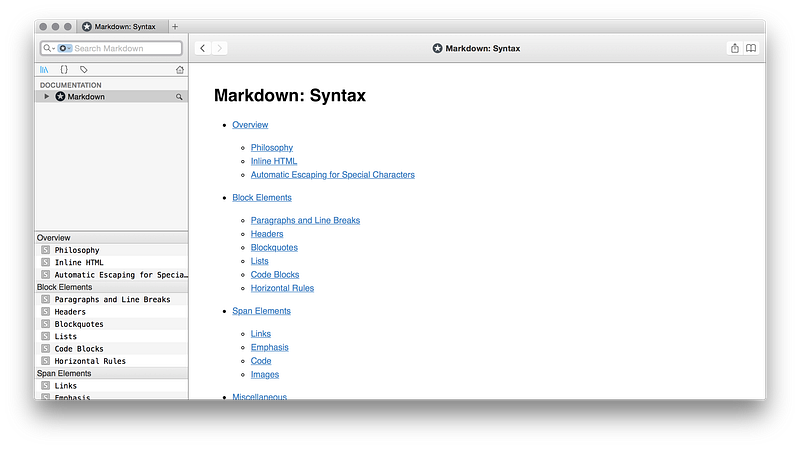Open the bookmarks book icon
Screen dimensions: 800x449
tap(751, 48)
